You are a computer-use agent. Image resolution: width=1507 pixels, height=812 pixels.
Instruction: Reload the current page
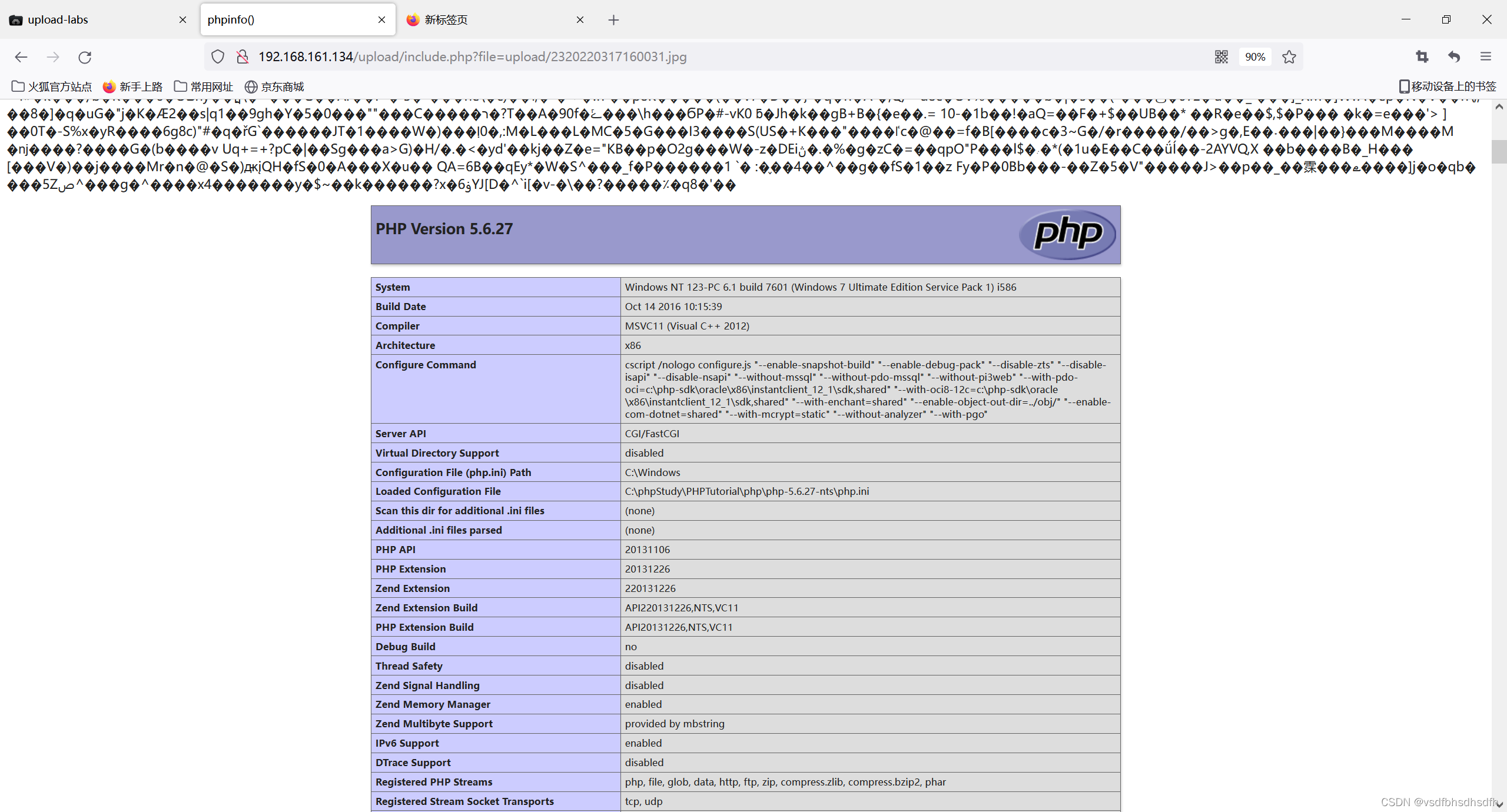[x=85, y=57]
